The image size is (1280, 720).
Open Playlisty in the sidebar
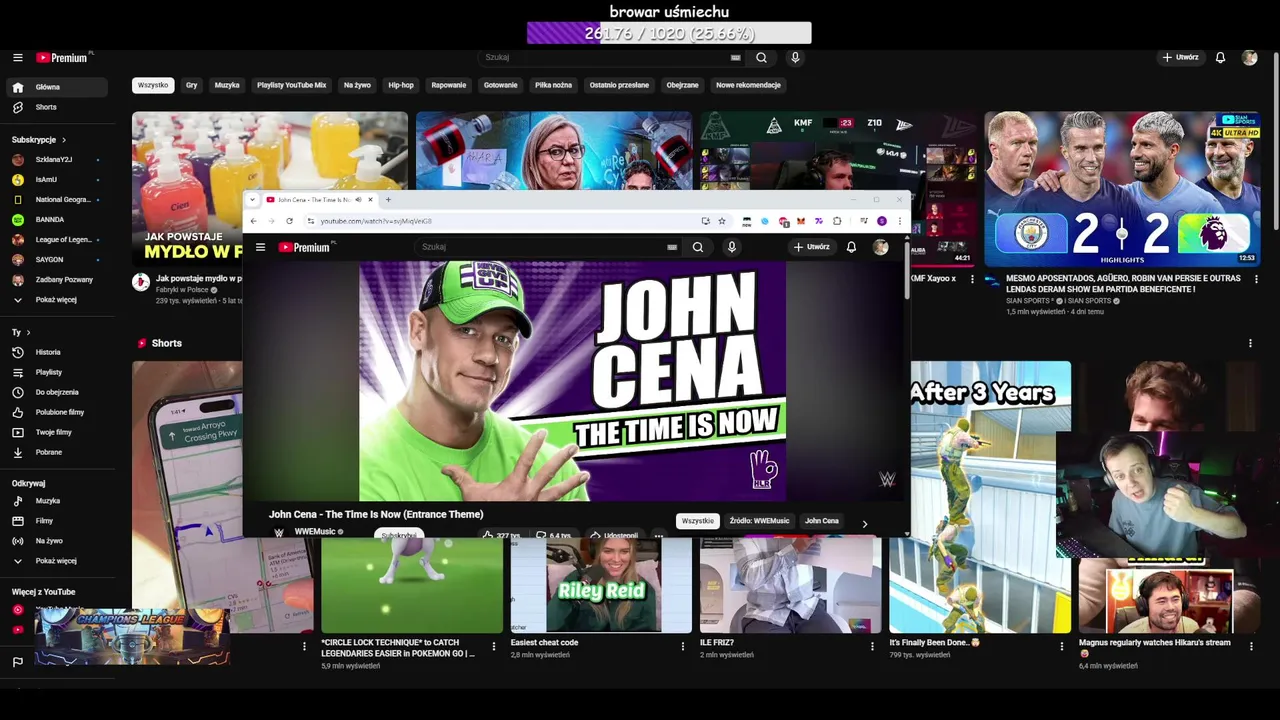point(57,372)
